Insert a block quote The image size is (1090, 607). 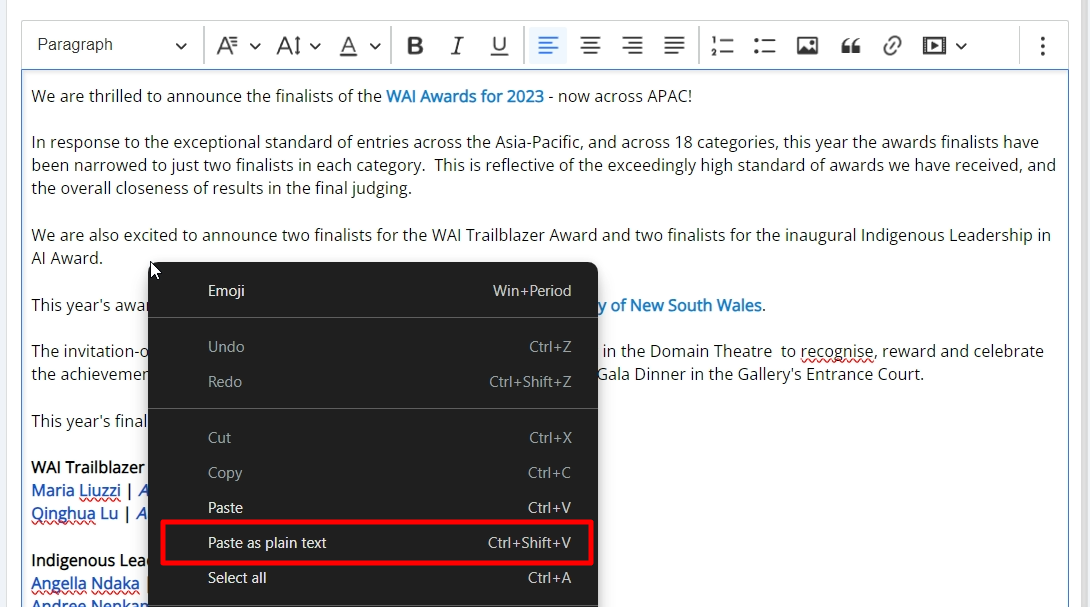(850, 46)
